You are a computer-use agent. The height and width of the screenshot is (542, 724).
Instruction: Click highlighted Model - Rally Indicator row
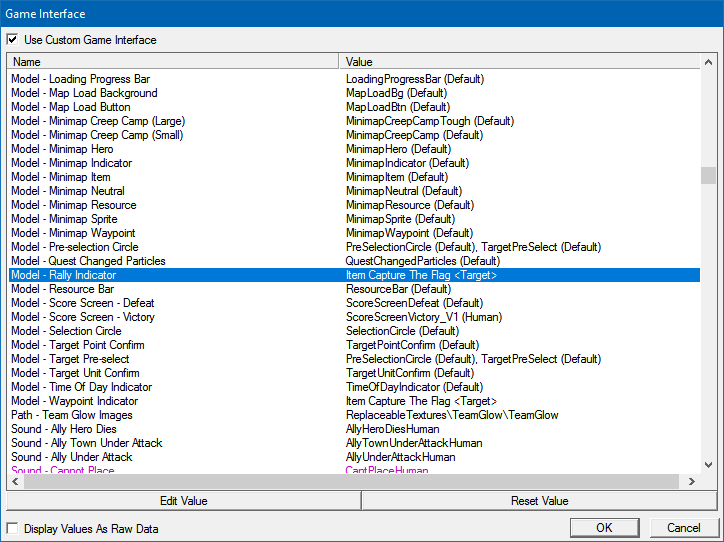point(354,275)
